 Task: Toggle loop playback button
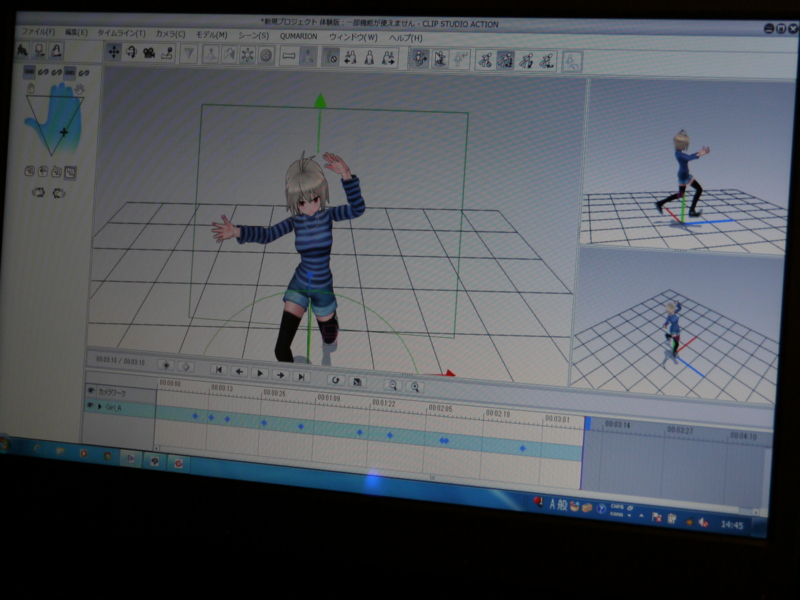[x=335, y=380]
